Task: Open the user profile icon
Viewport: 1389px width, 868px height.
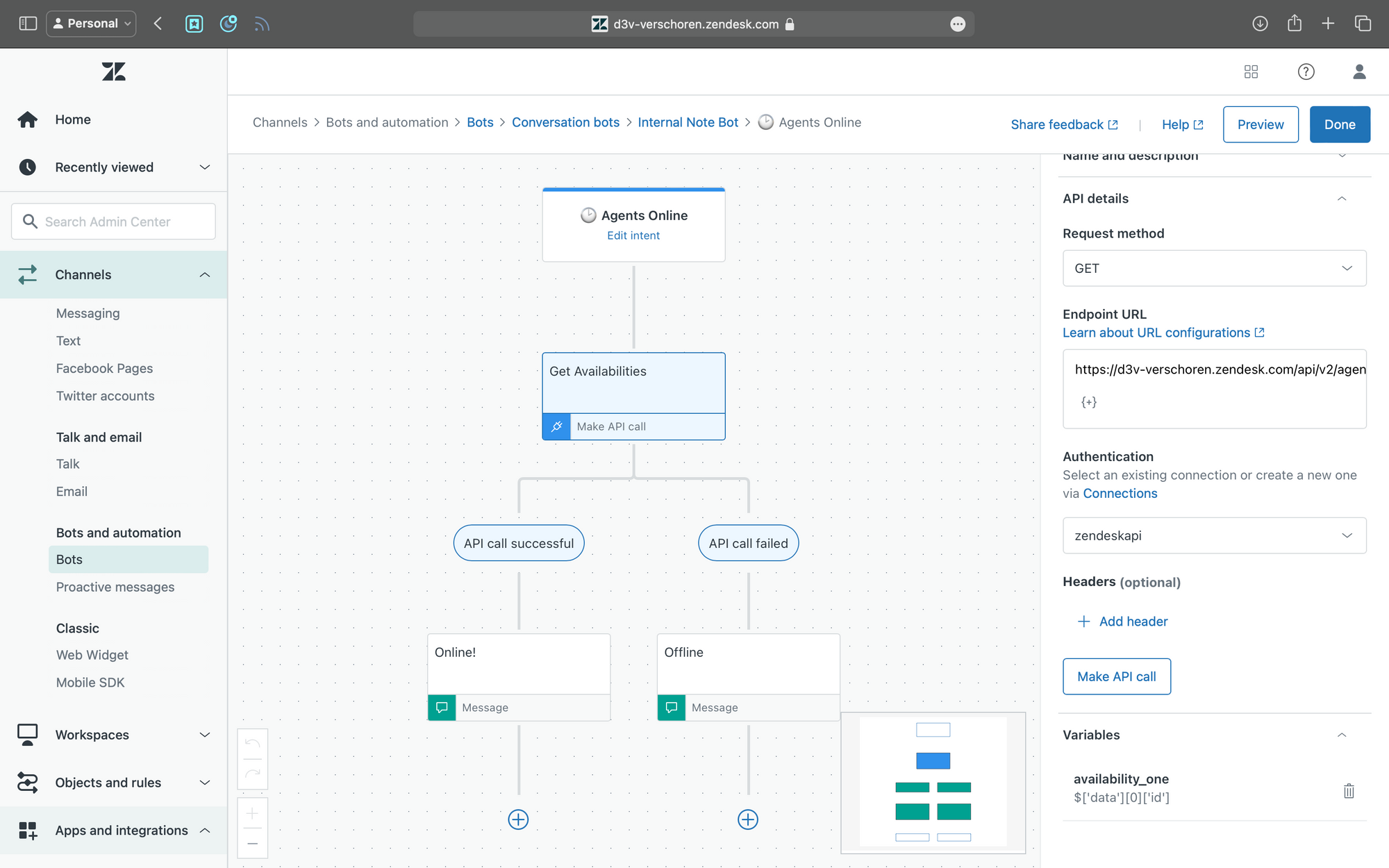Action: (x=1359, y=72)
